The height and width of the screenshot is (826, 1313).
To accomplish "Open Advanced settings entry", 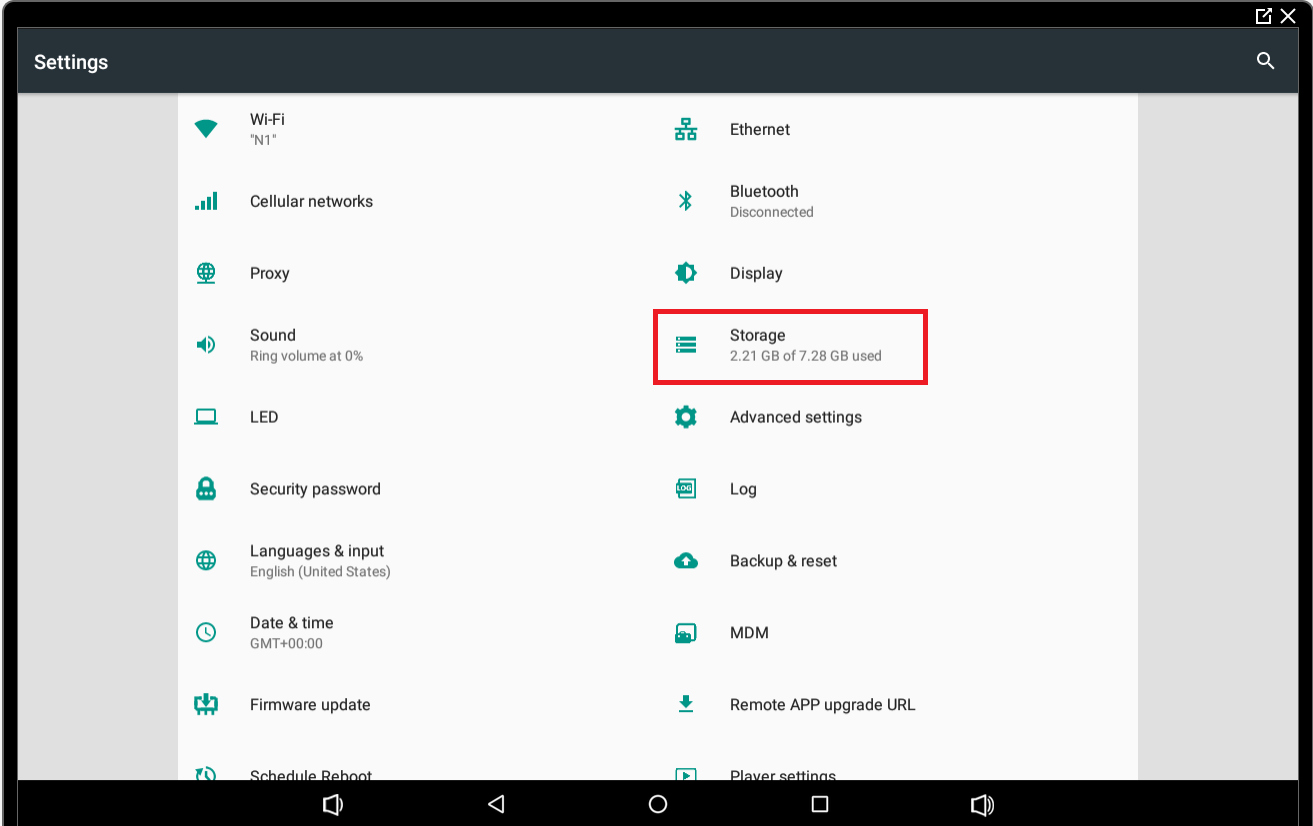I will coord(898,417).
